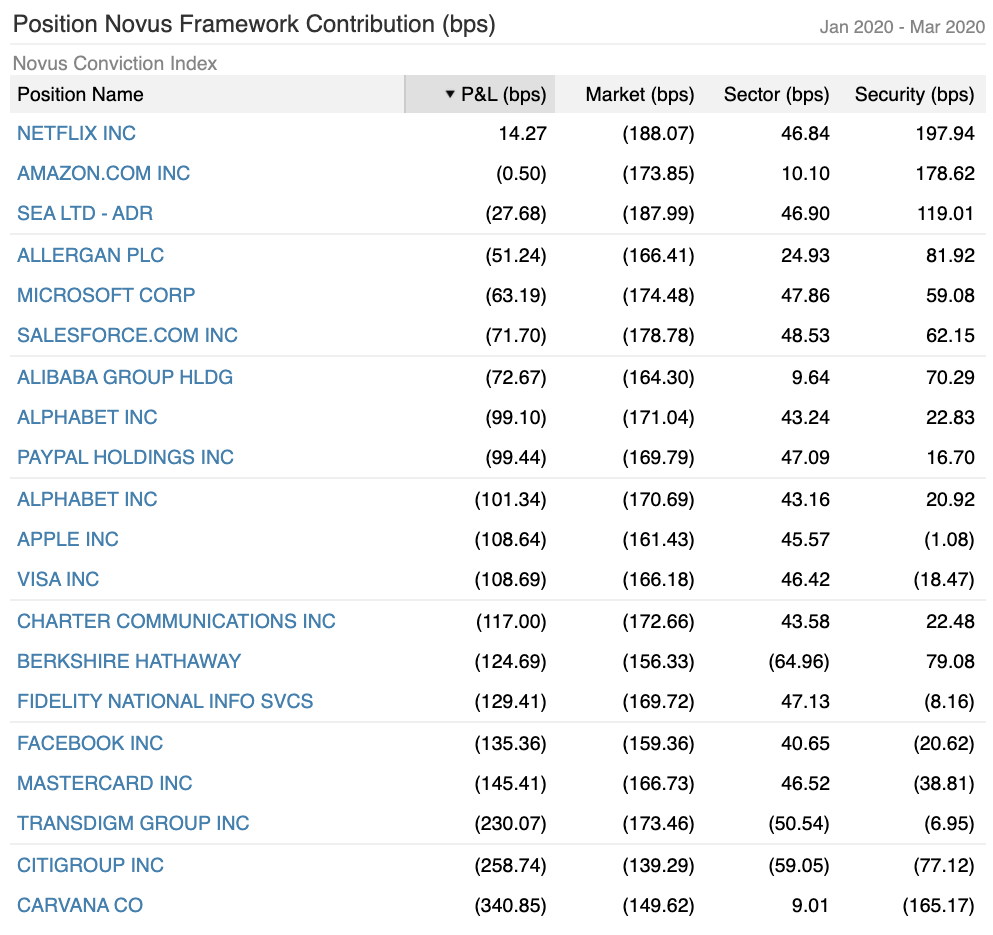Viewport: 993px width, 935px height.
Task: Select Citigroup security value '(77.12)'
Action: coord(944,865)
